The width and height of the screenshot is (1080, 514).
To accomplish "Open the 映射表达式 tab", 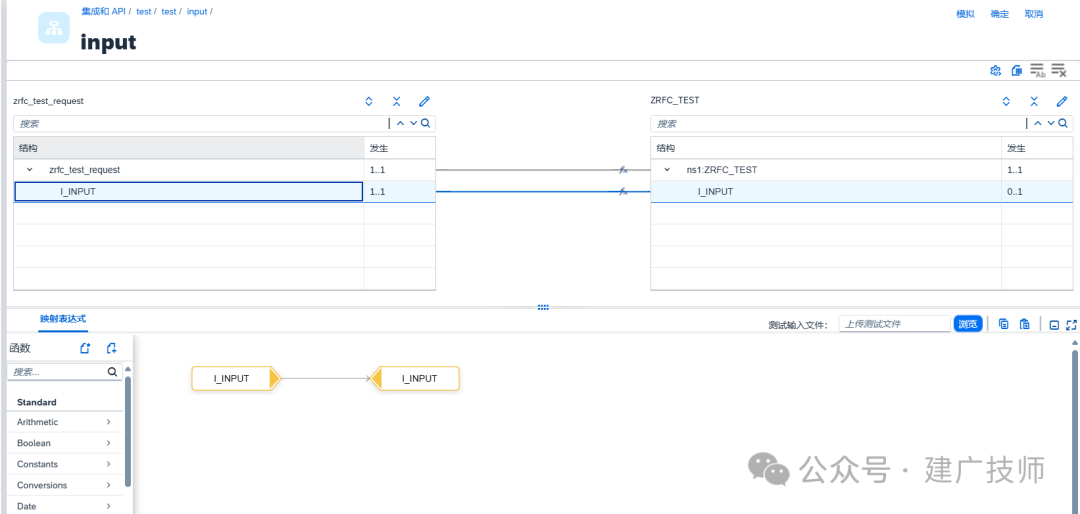I will [x=63, y=319].
